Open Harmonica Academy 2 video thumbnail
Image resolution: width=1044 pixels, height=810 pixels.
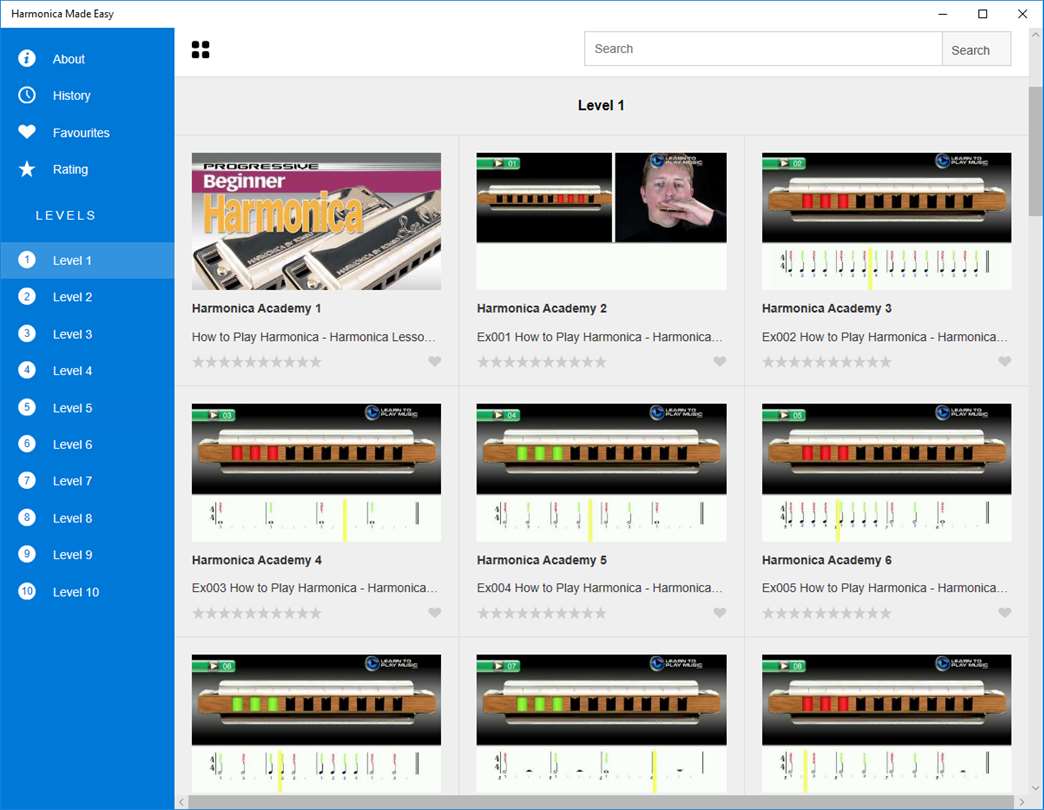click(601, 221)
